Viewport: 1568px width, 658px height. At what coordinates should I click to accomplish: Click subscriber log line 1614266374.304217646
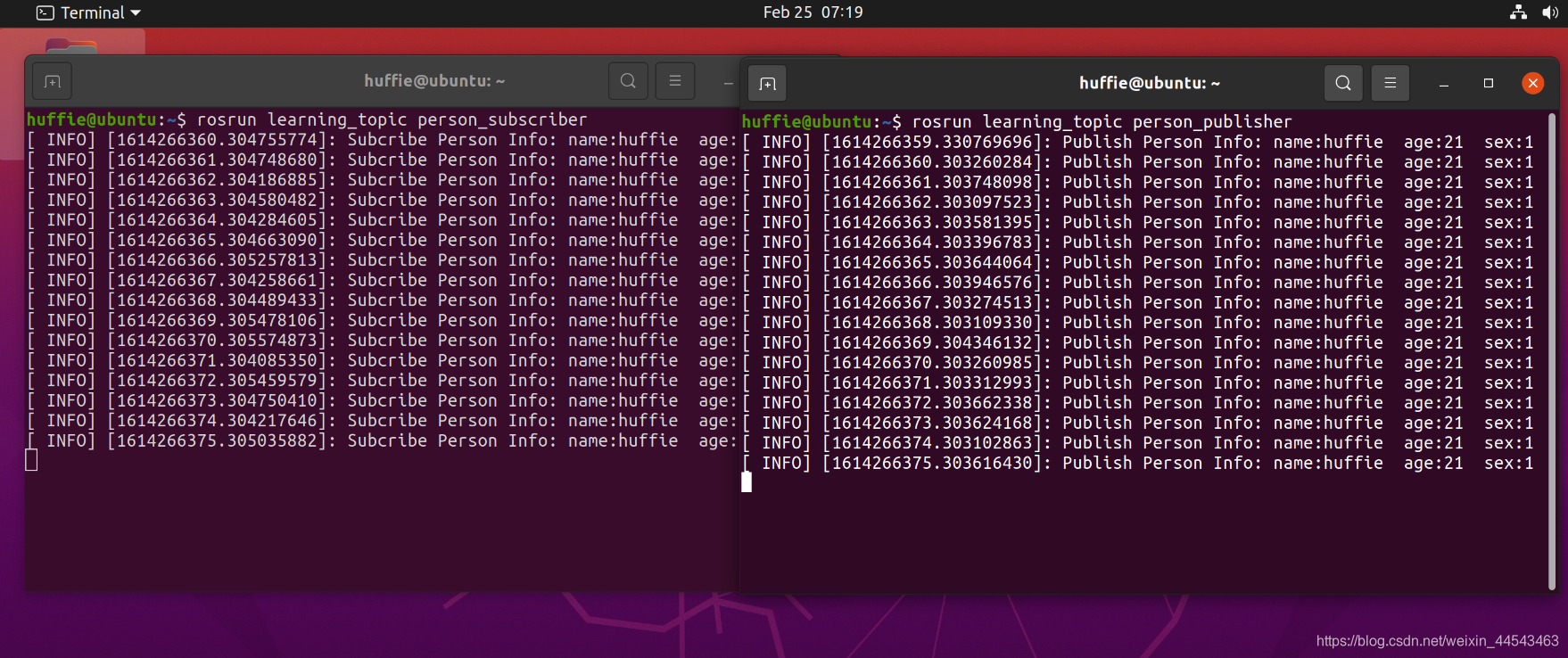tap(382, 421)
